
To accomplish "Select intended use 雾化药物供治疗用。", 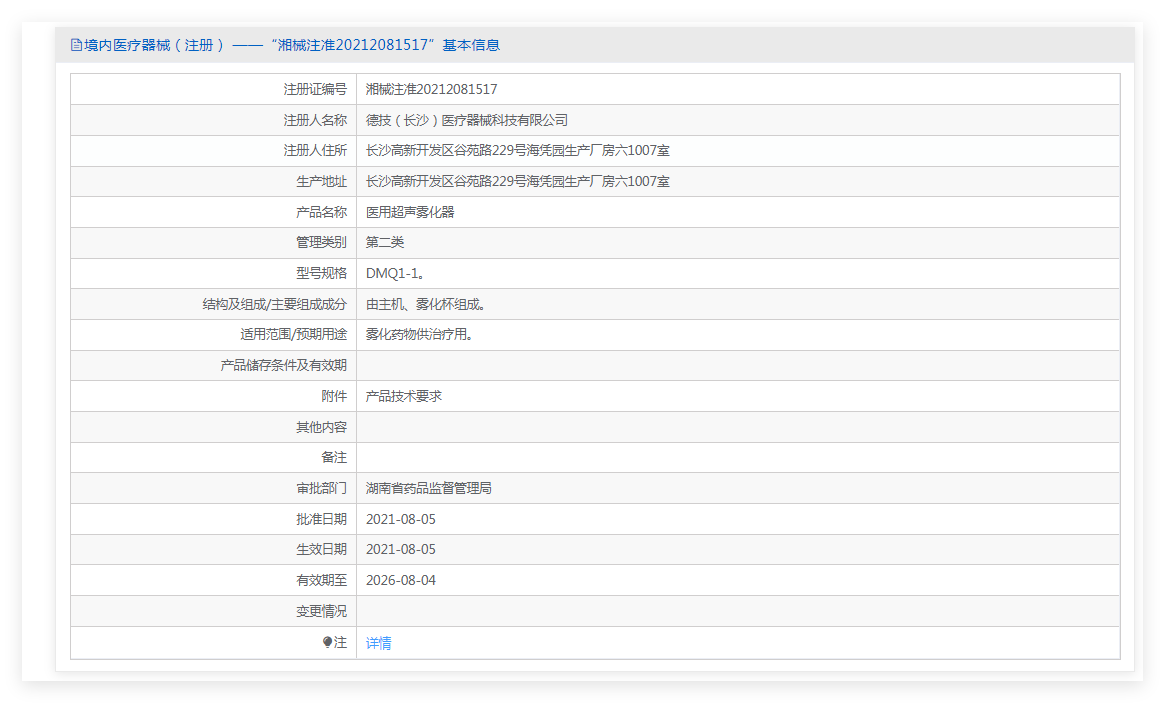I will (421, 334).
